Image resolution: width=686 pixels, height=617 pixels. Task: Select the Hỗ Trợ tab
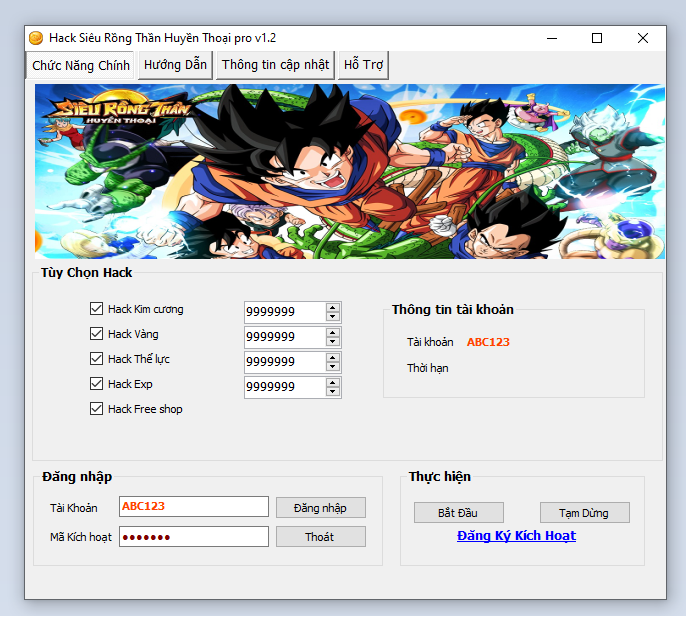pyautogui.click(x=363, y=65)
